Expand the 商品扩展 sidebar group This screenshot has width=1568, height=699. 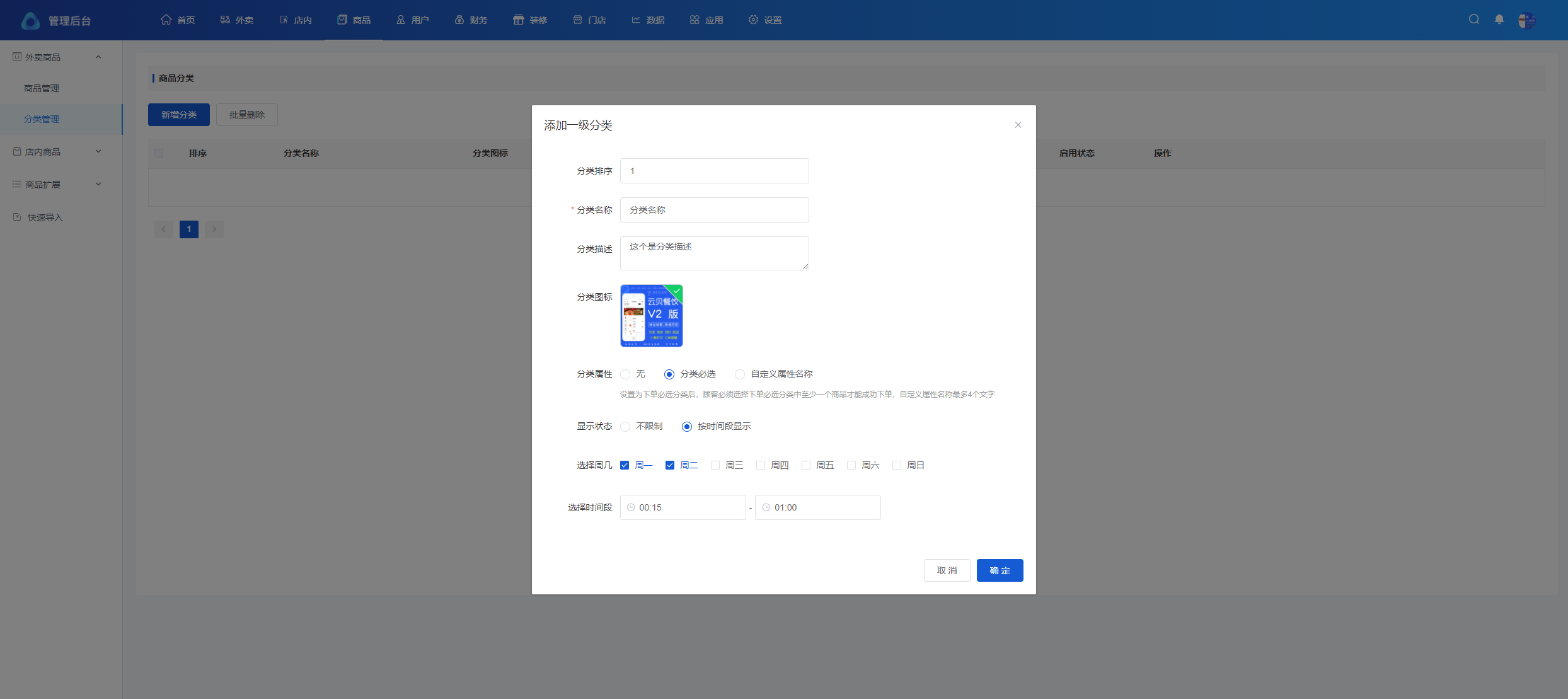click(x=98, y=184)
